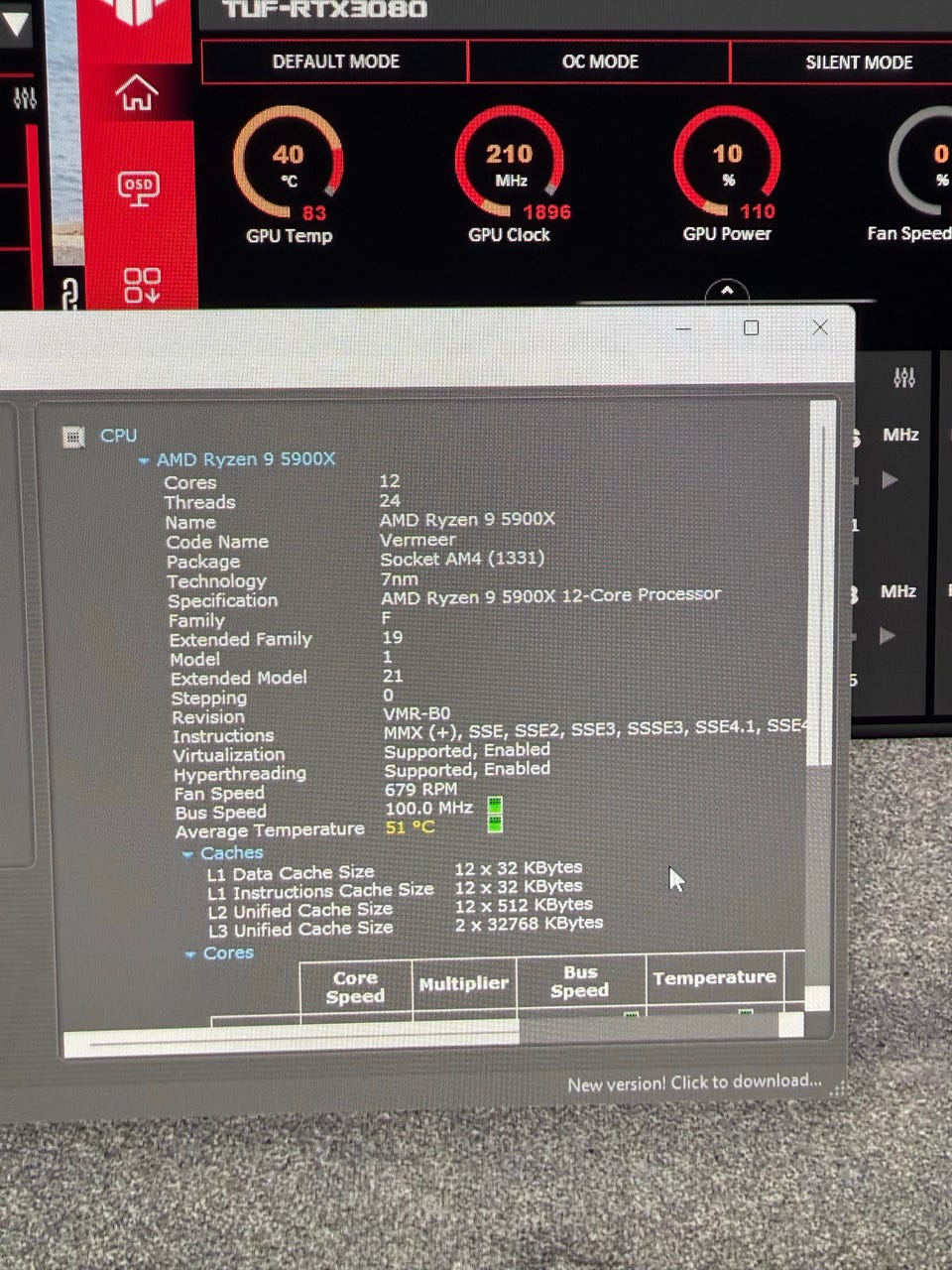The image size is (952, 1270).
Task: Select the Specification row label
Action: click(x=222, y=600)
